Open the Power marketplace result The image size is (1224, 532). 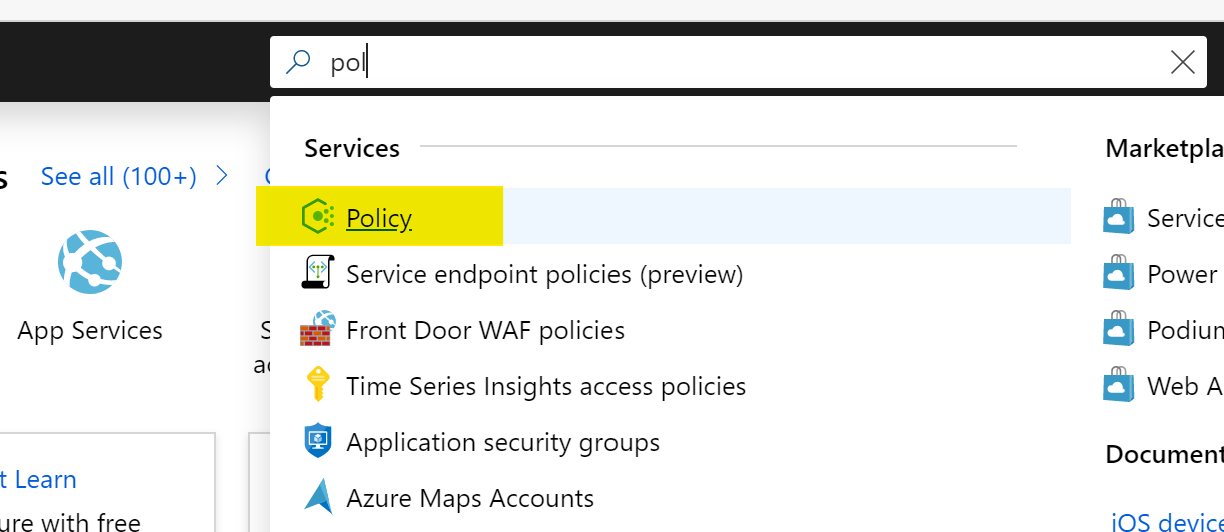[1182, 274]
